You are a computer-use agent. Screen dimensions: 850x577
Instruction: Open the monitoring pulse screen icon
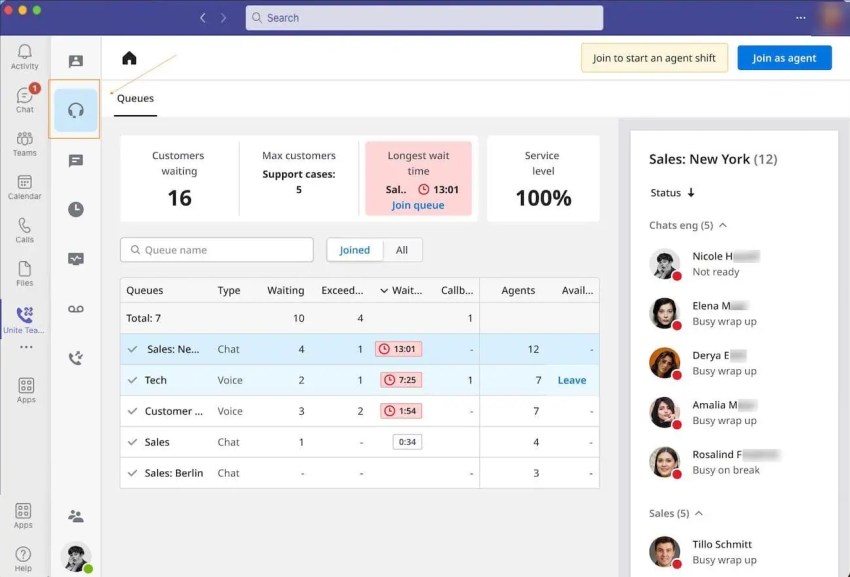point(76,259)
